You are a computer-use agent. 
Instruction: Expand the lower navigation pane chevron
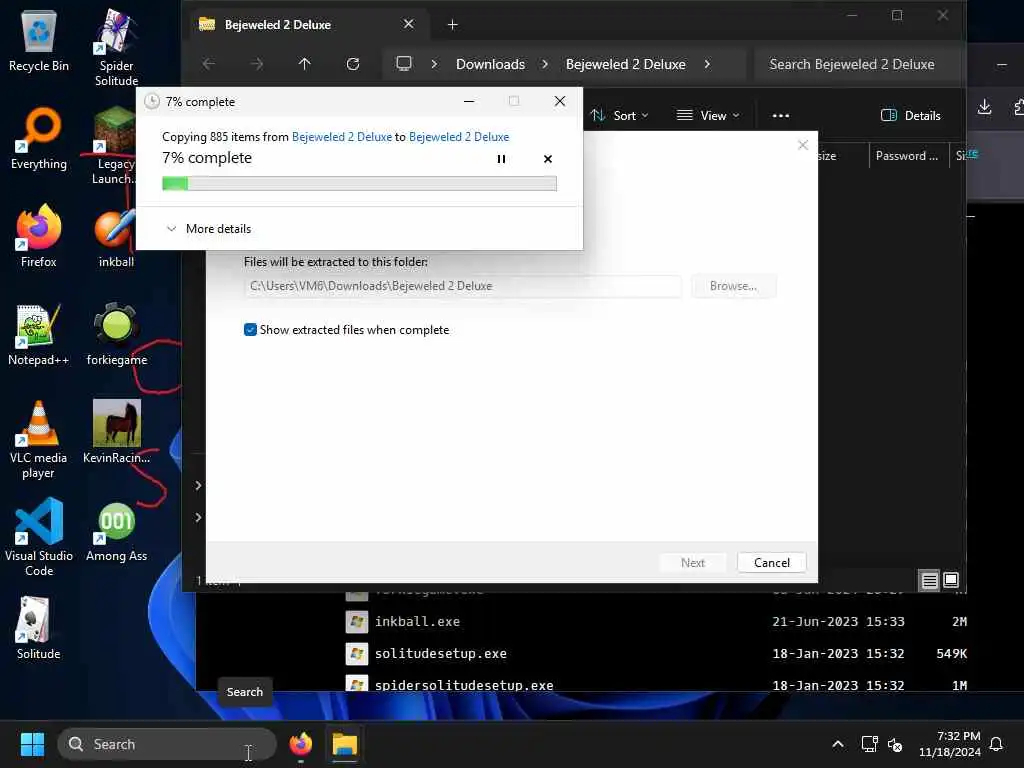(198, 517)
